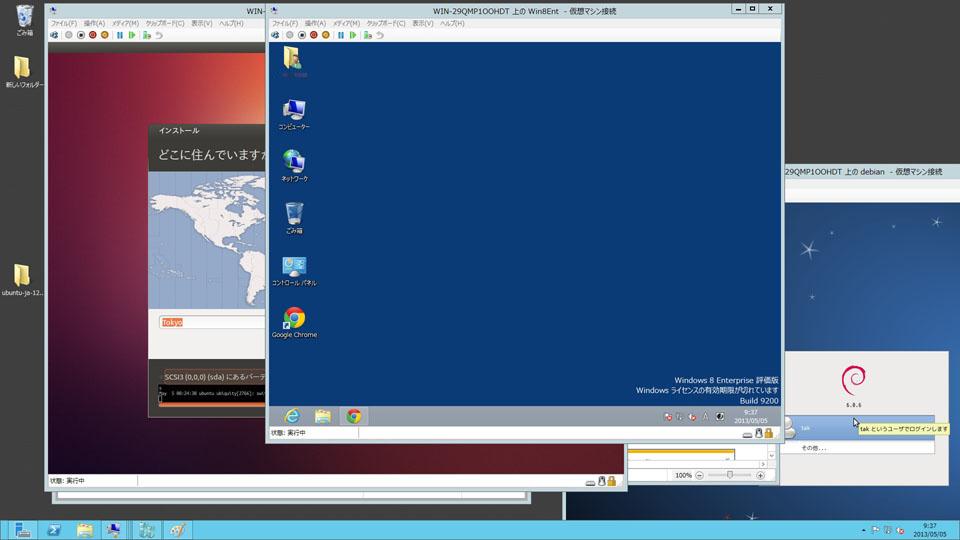This screenshot has height=540, width=960.
Task: Launch Internet Explorer from Win8 guest taskbar
Action: click(293, 416)
